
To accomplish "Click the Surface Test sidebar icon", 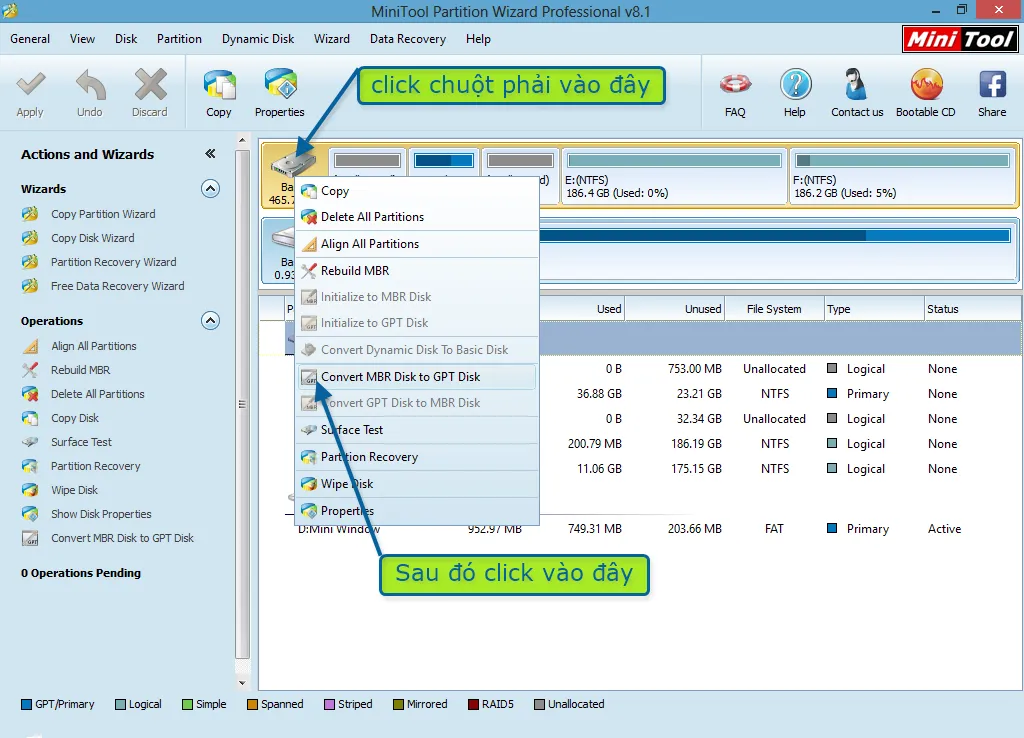I will pyautogui.click(x=30, y=442).
